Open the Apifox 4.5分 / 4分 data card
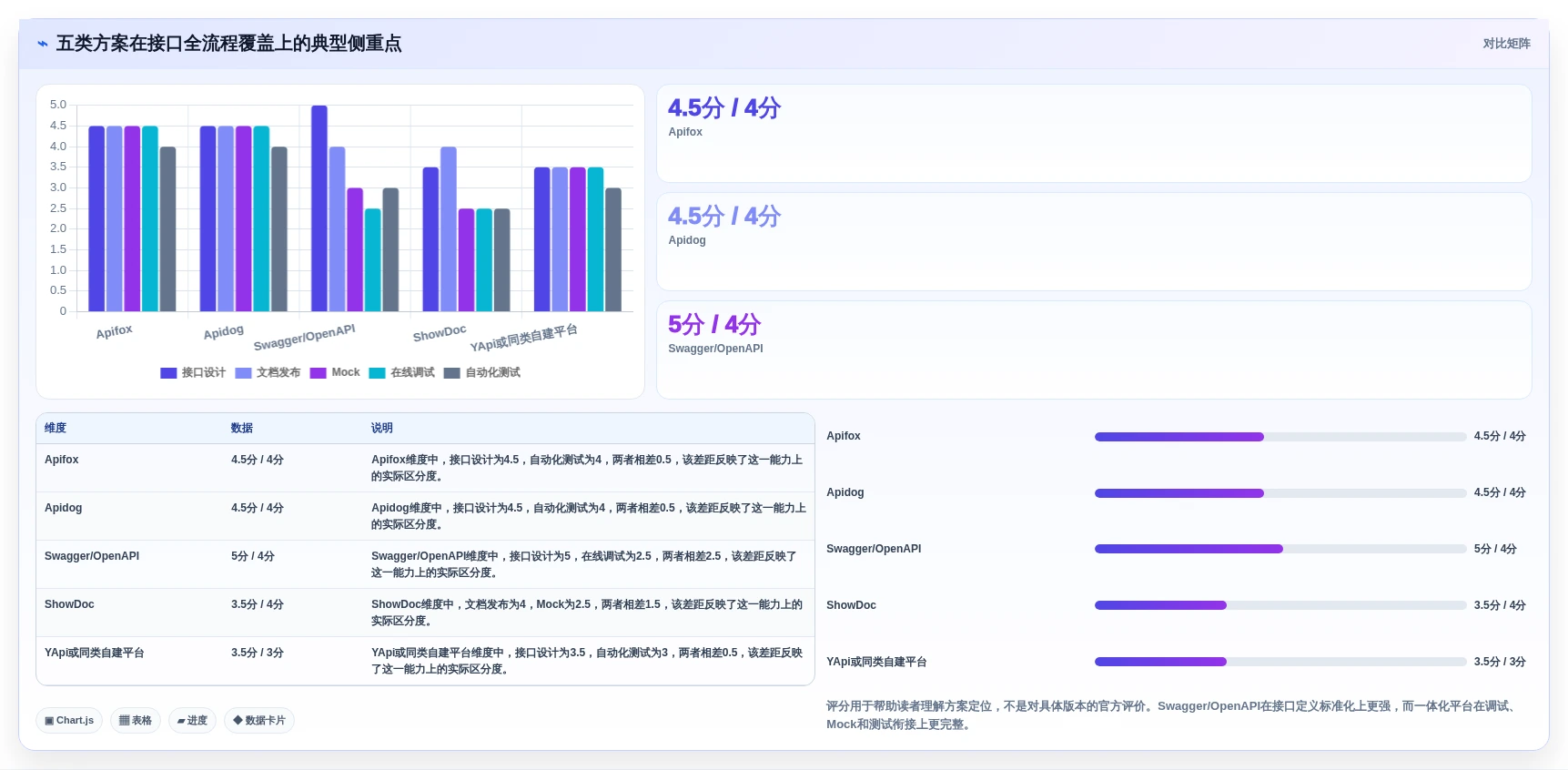 [1094, 134]
